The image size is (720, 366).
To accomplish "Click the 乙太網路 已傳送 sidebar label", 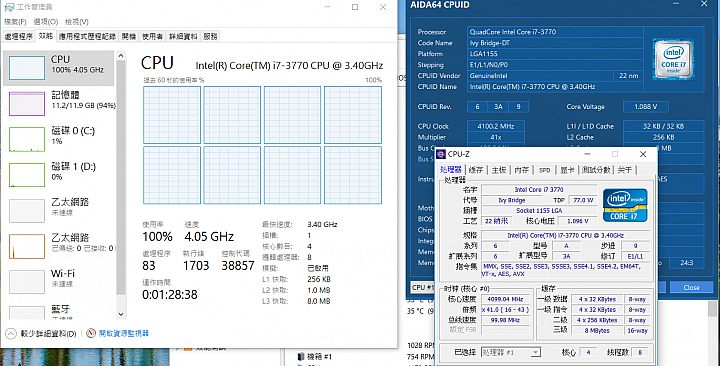I will click(82, 242).
